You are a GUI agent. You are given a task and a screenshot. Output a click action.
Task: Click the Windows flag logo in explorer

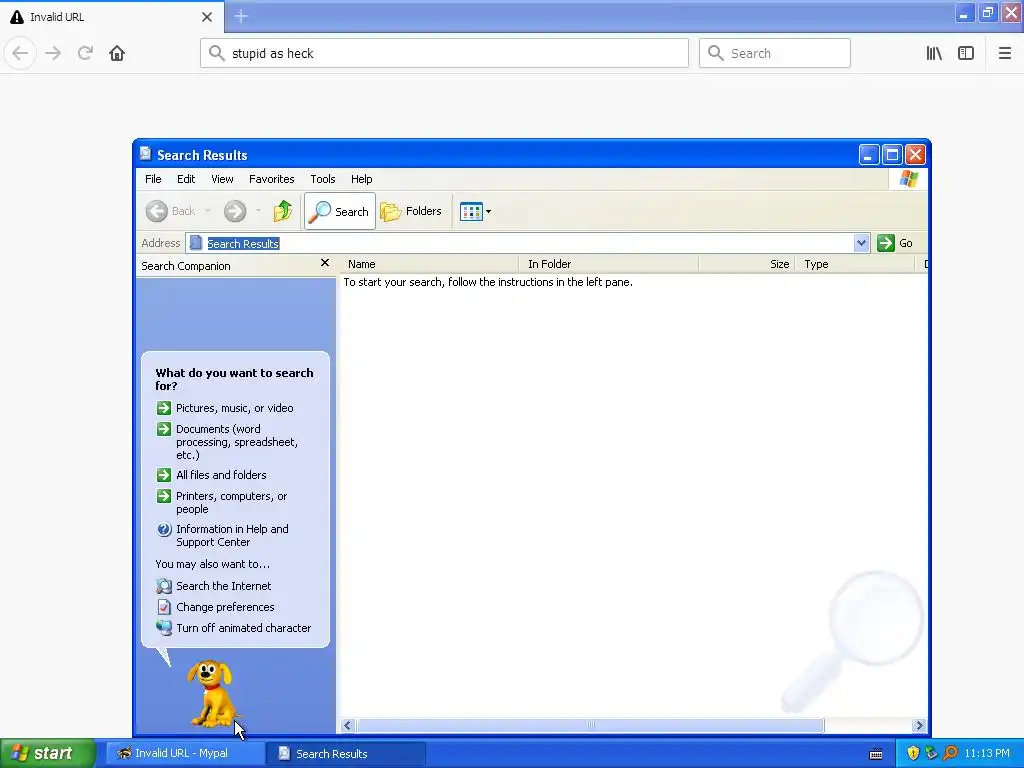click(x=908, y=179)
